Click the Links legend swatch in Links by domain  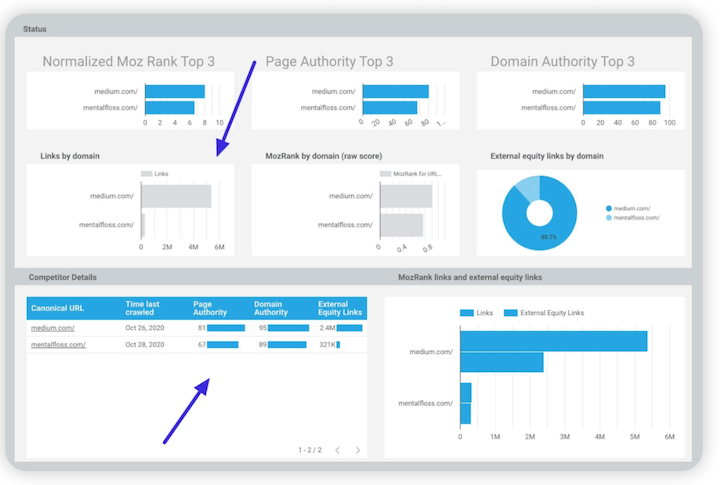(147, 173)
